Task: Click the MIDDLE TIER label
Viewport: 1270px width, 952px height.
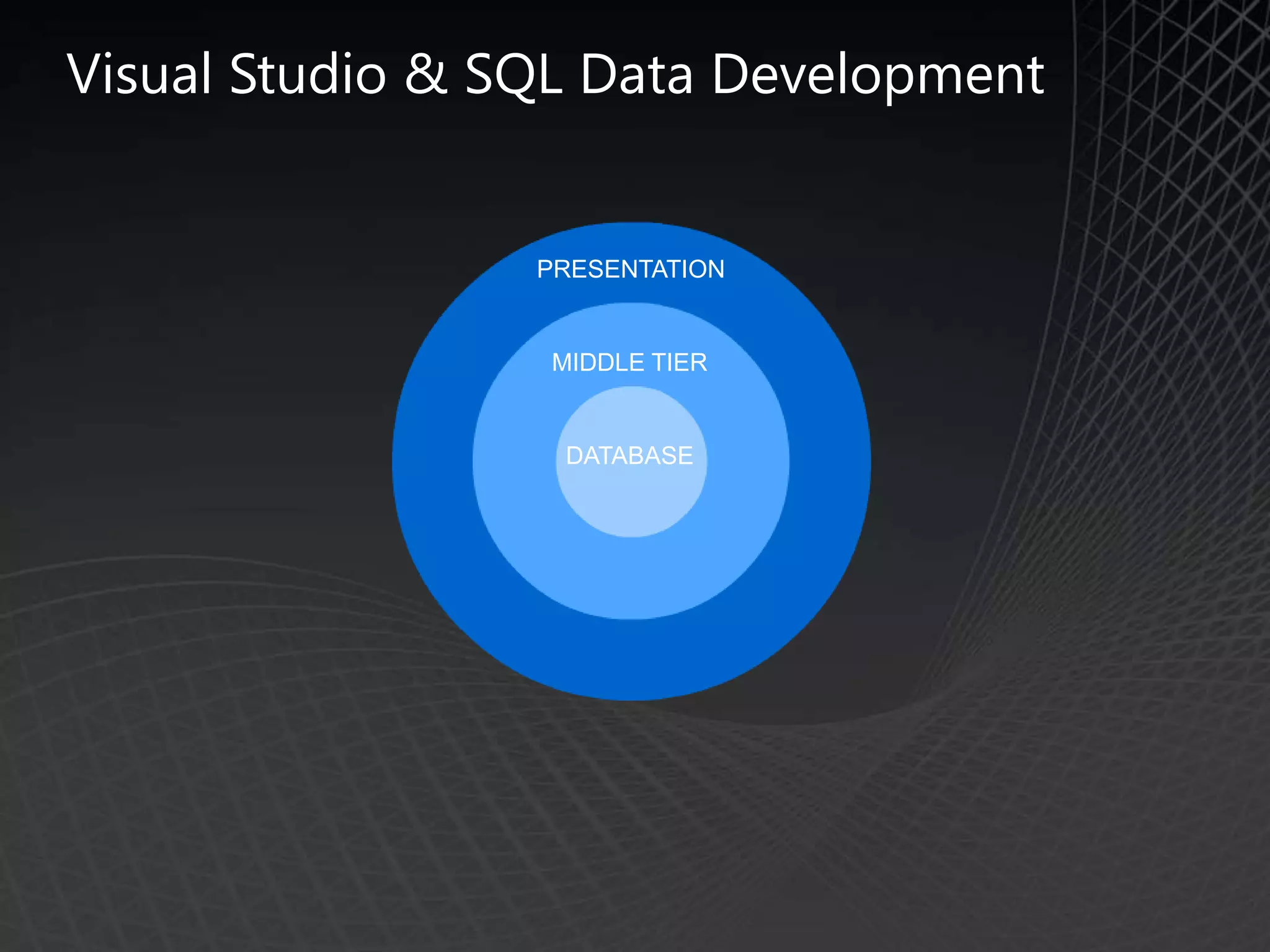Action: (x=629, y=363)
